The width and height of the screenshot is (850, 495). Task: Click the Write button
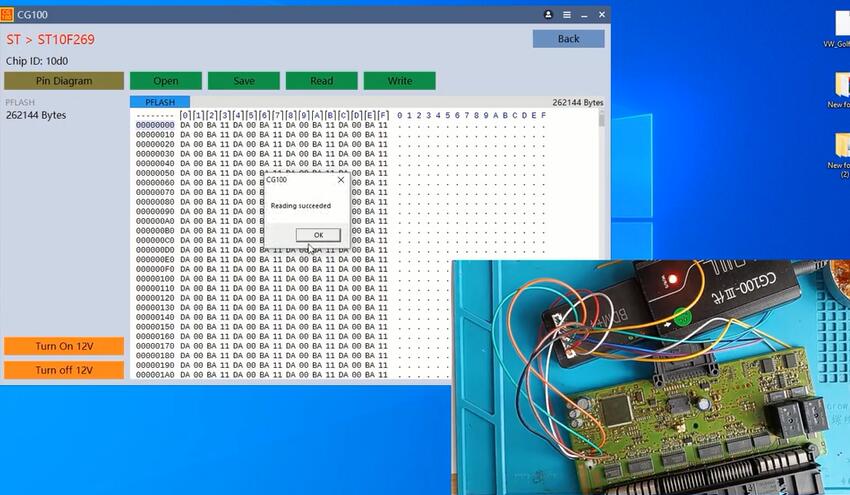[399, 81]
